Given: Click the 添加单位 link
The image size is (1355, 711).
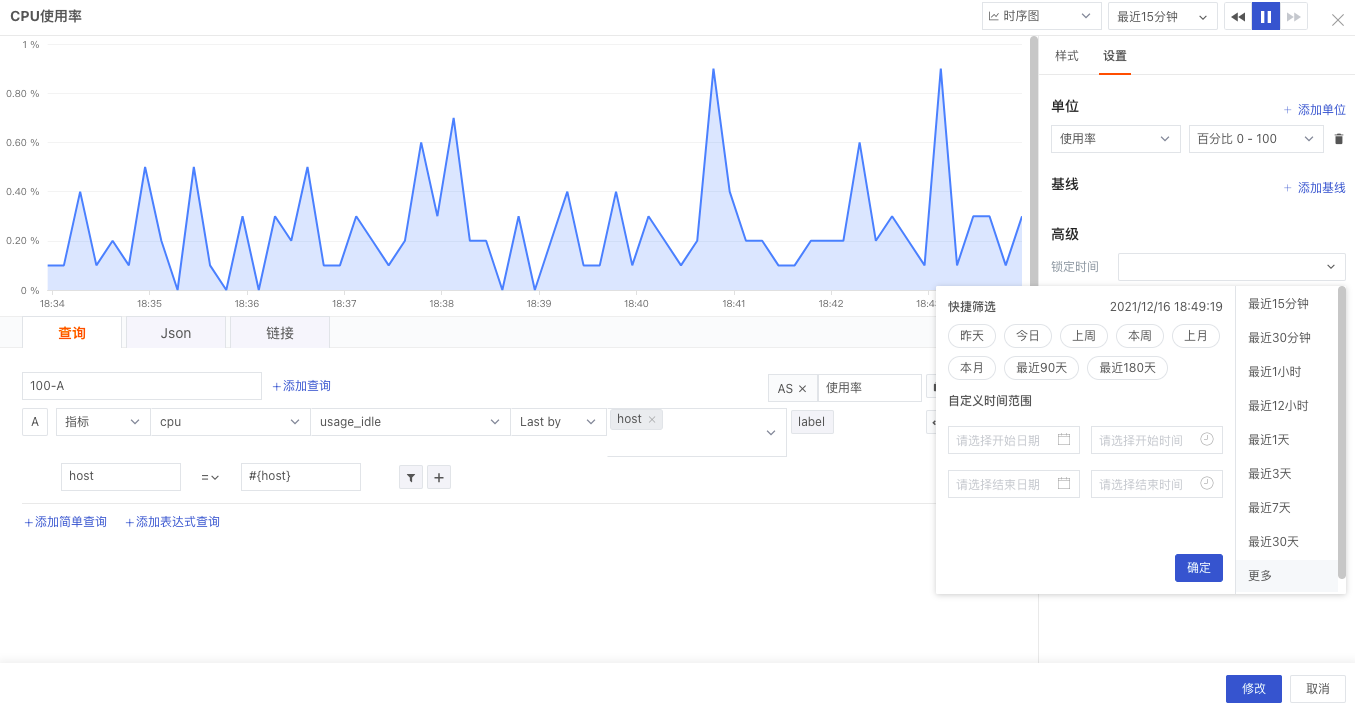Looking at the screenshot, I should click(x=1314, y=110).
